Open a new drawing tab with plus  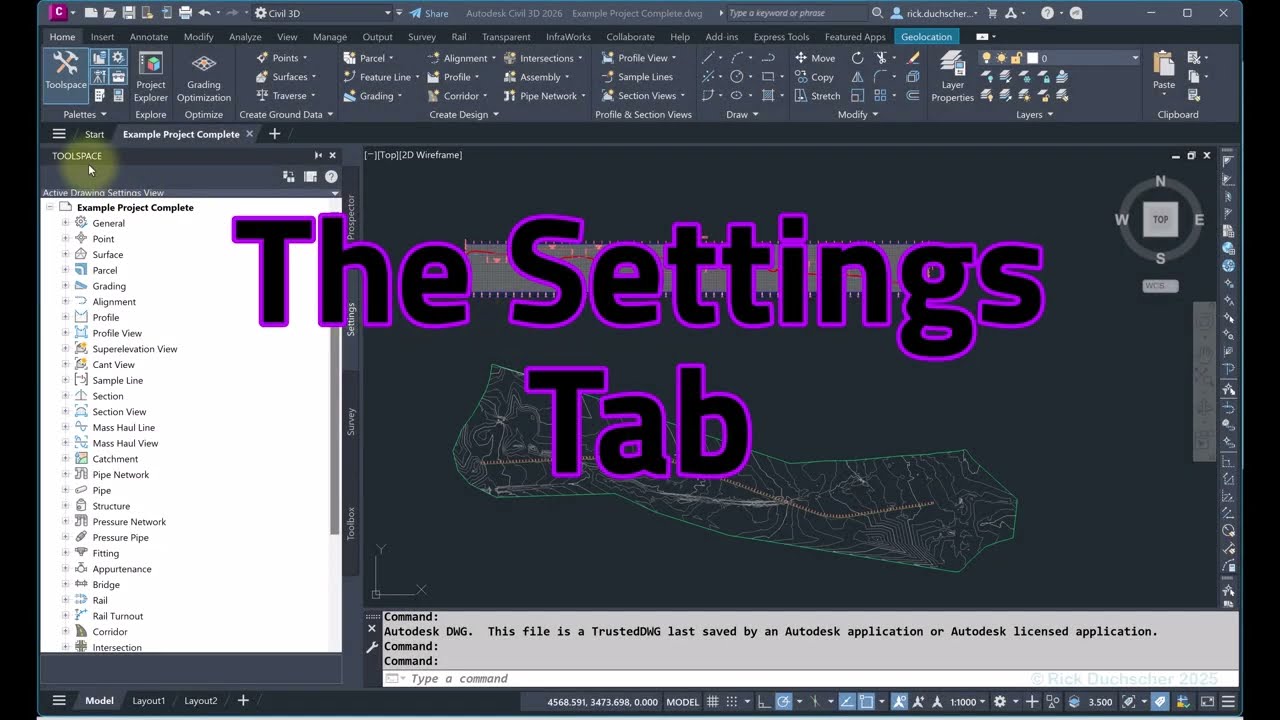coord(274,134)
